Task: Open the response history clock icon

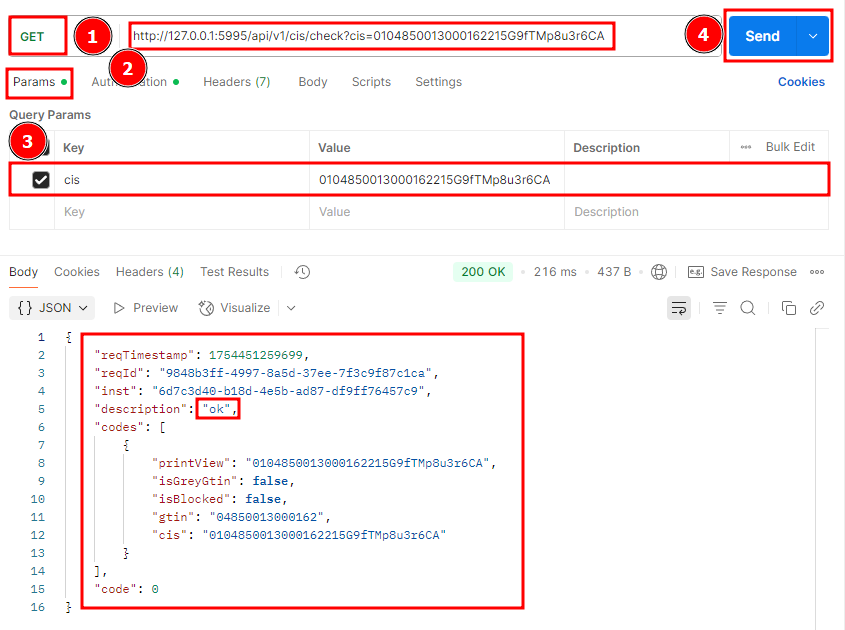Action: click(303, 272)
